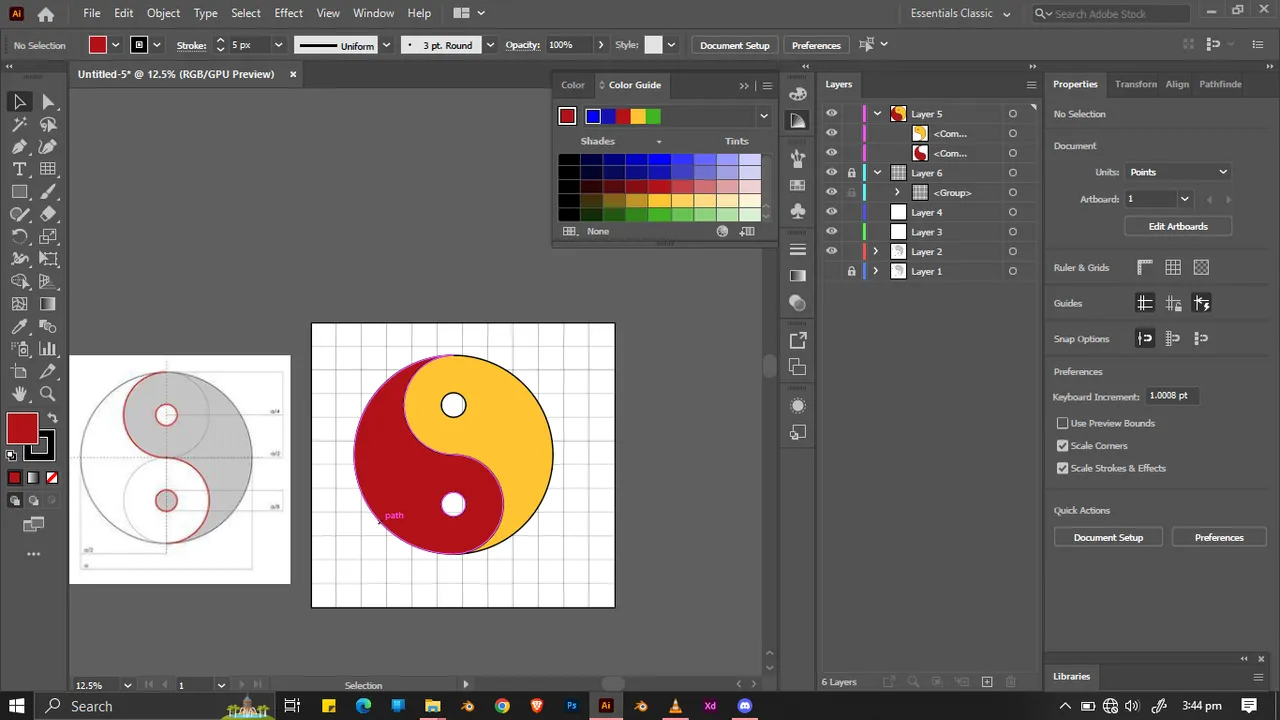Open the Effect menu
The image size is (1280, 720).
point(288,13)
